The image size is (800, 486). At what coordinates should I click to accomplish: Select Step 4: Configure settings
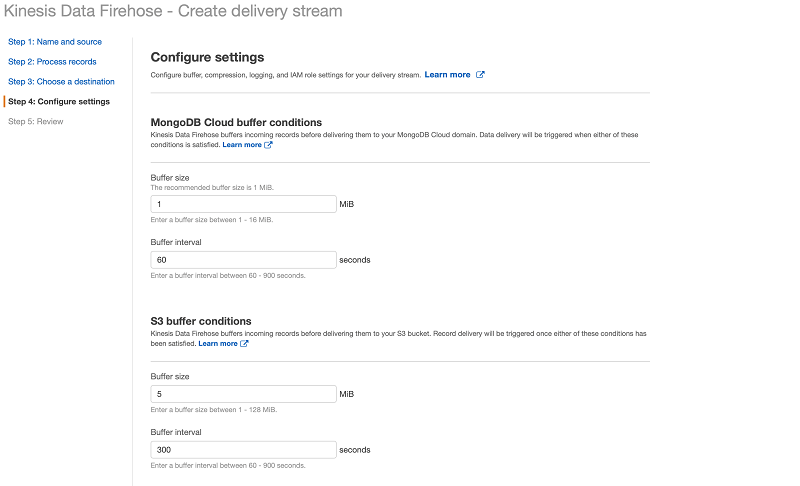coord(59,101)
